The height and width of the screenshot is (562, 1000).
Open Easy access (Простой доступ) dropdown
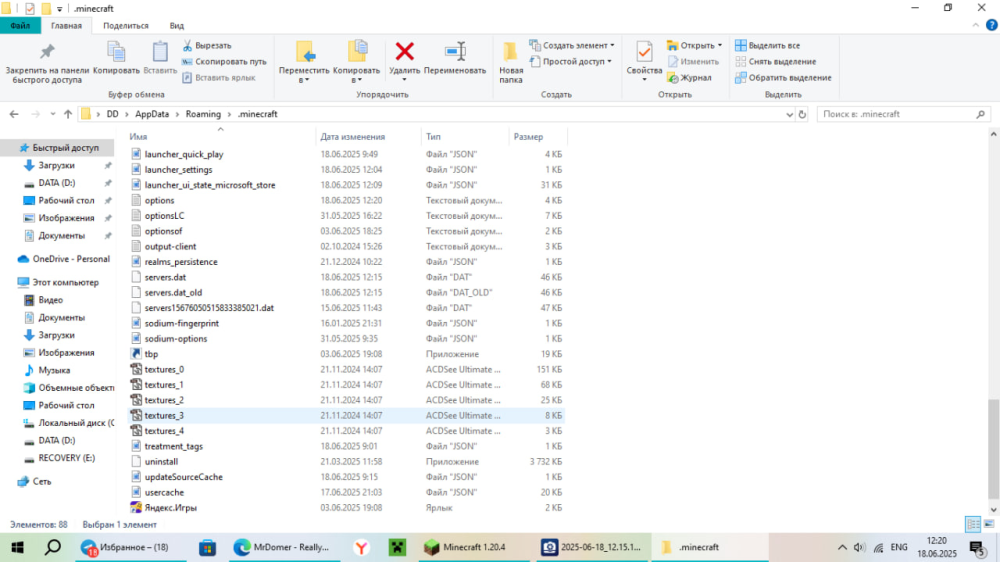571,62
